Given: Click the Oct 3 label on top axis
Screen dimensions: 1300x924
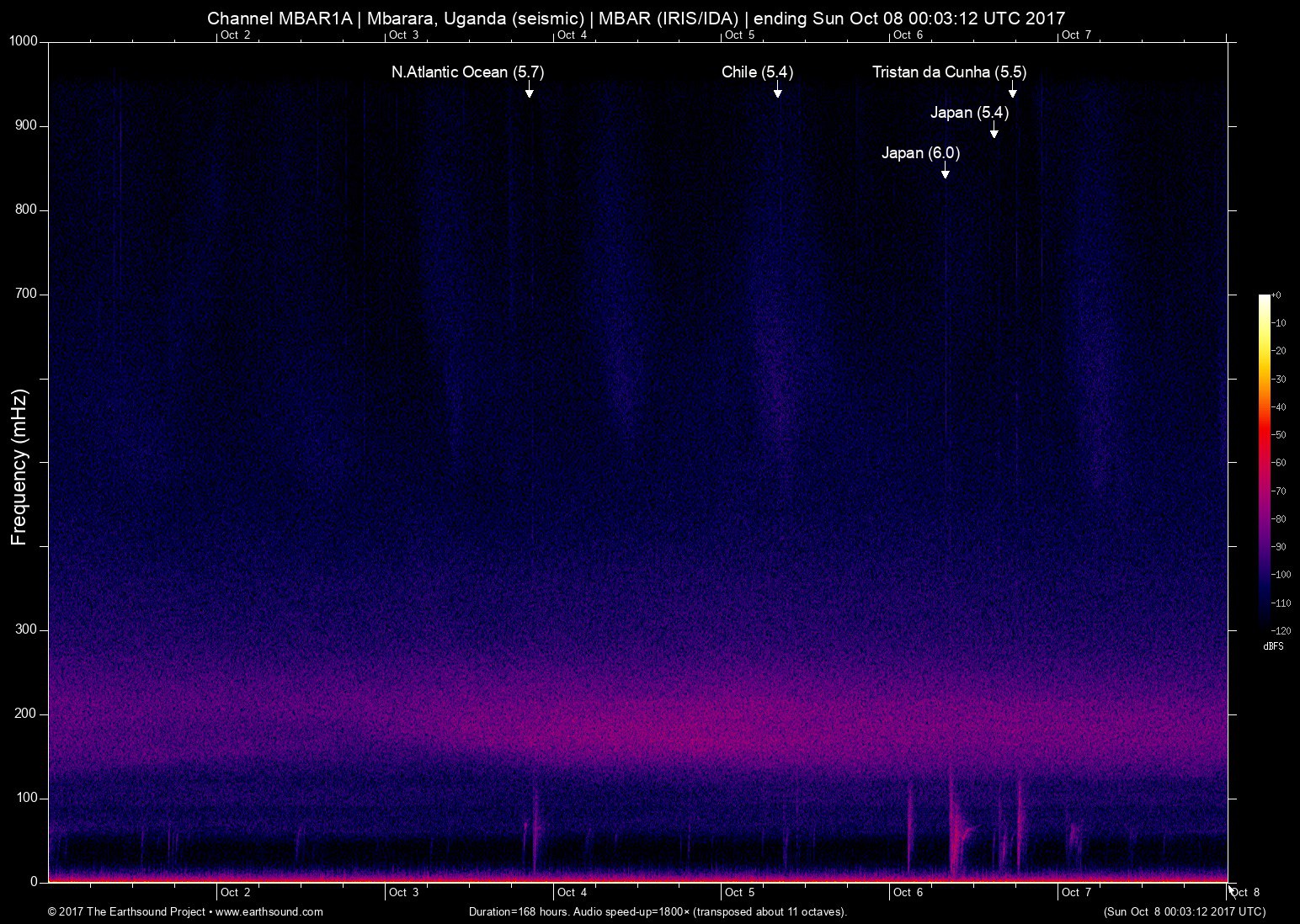Looking at the screenshot, I should point(403,35).
